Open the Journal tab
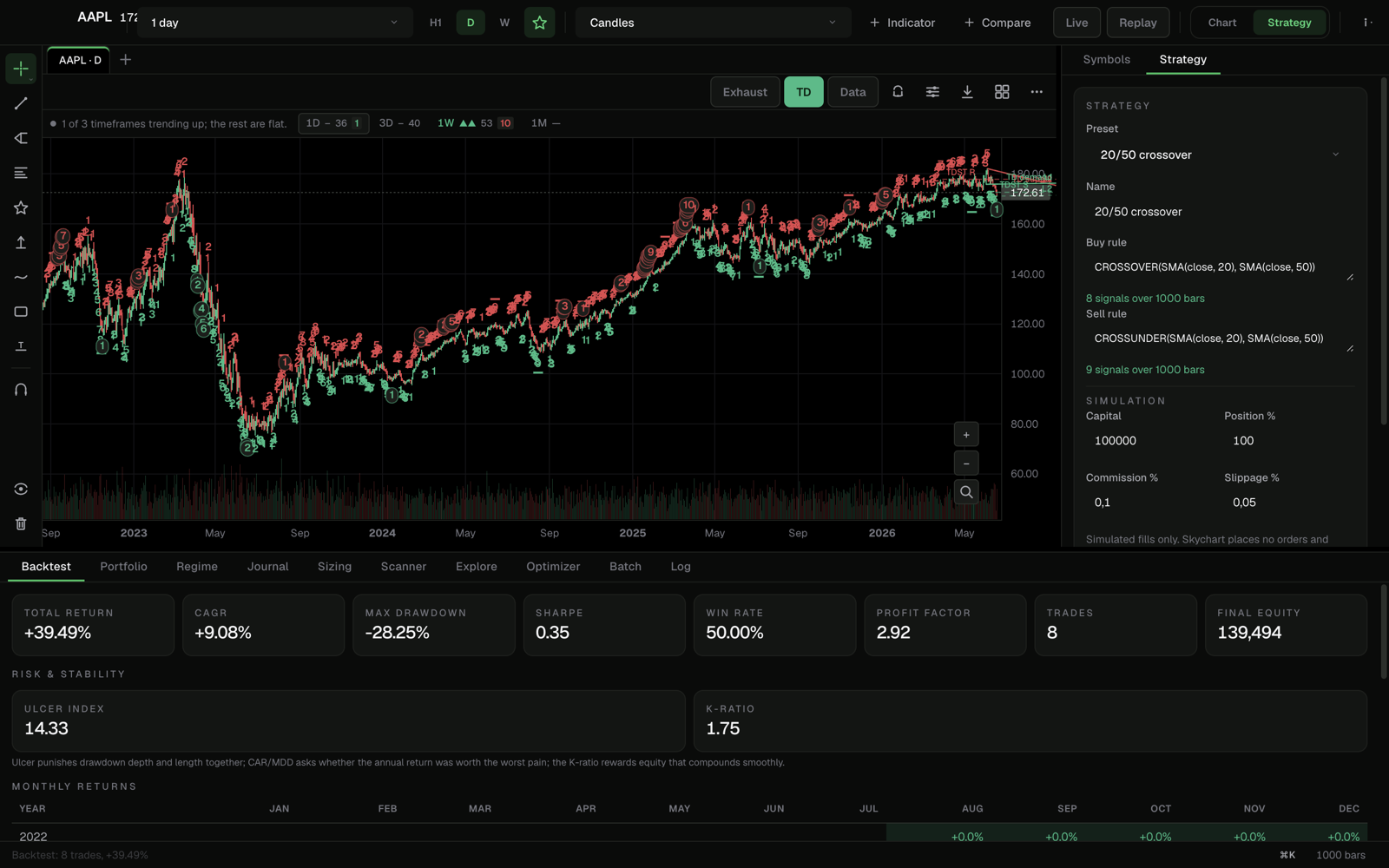The height and width of the screenshot is (868, 1389). 267,566
